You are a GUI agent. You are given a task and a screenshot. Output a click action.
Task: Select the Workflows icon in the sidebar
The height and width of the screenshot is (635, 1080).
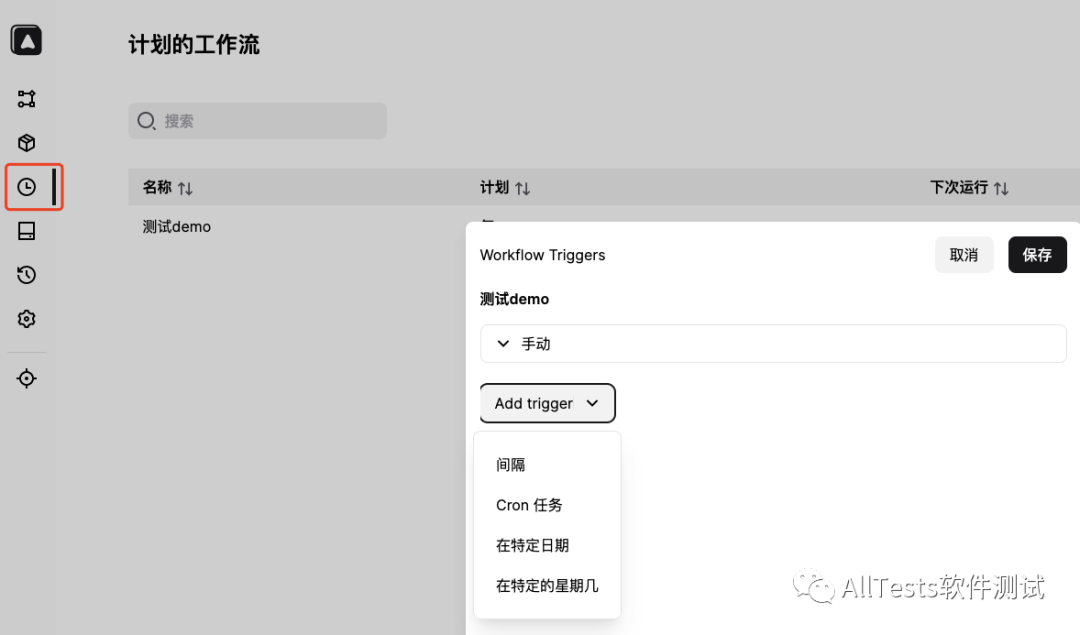point(26,98)
